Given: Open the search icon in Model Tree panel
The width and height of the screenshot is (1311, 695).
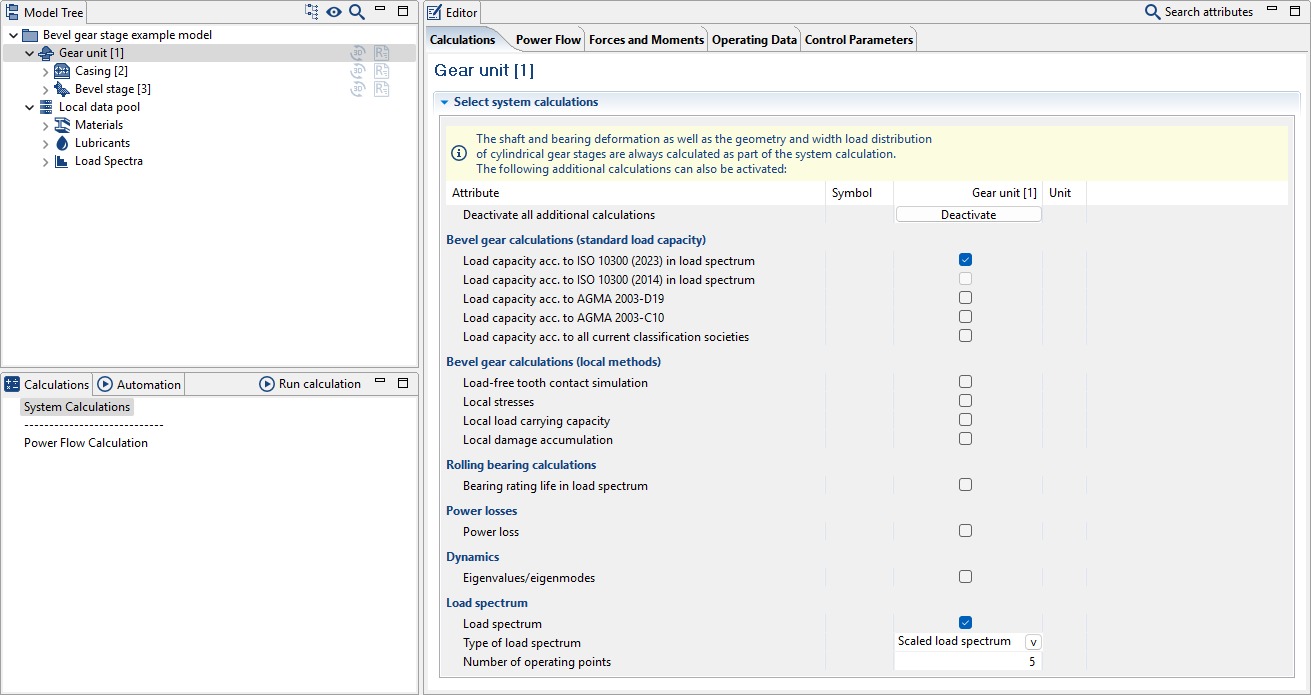Looking at the screenshot, I should 357,12.
